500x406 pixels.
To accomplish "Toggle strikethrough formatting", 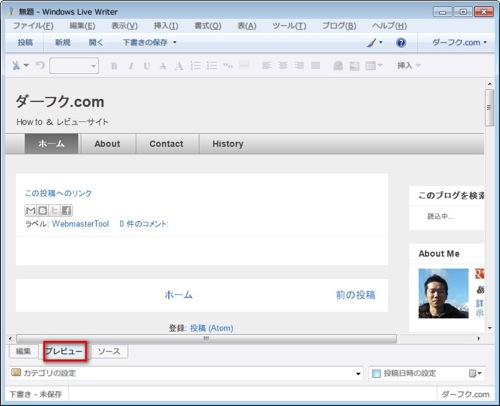I will click(163, 66).
